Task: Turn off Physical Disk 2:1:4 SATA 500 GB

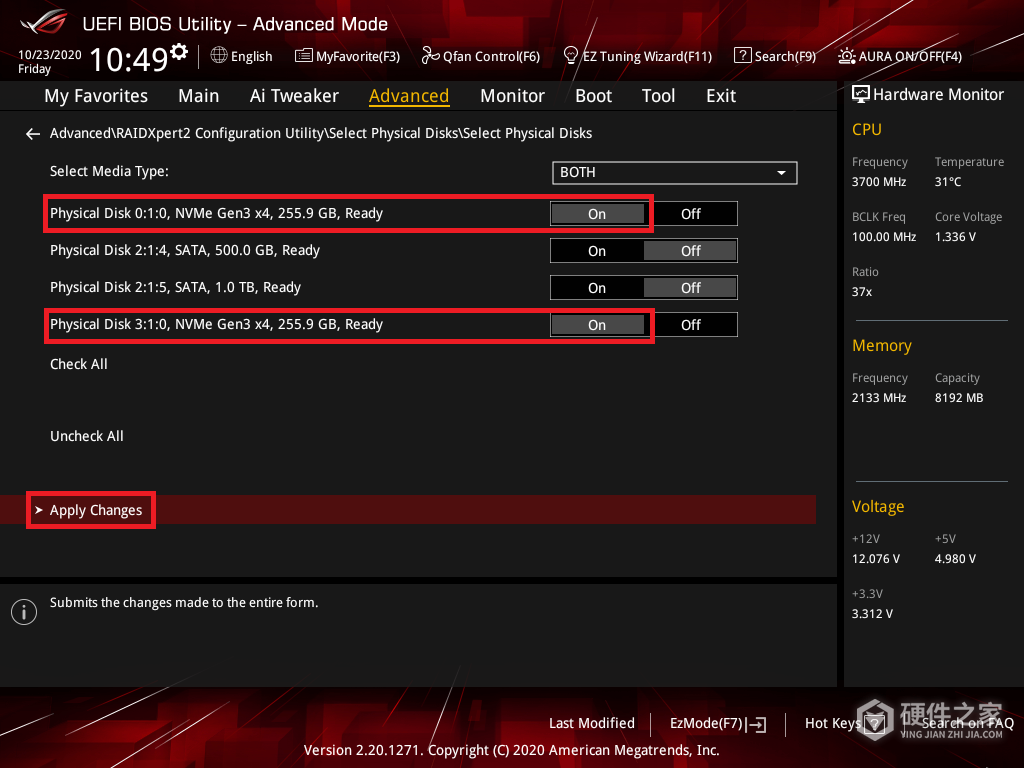Action: [690, 251]
